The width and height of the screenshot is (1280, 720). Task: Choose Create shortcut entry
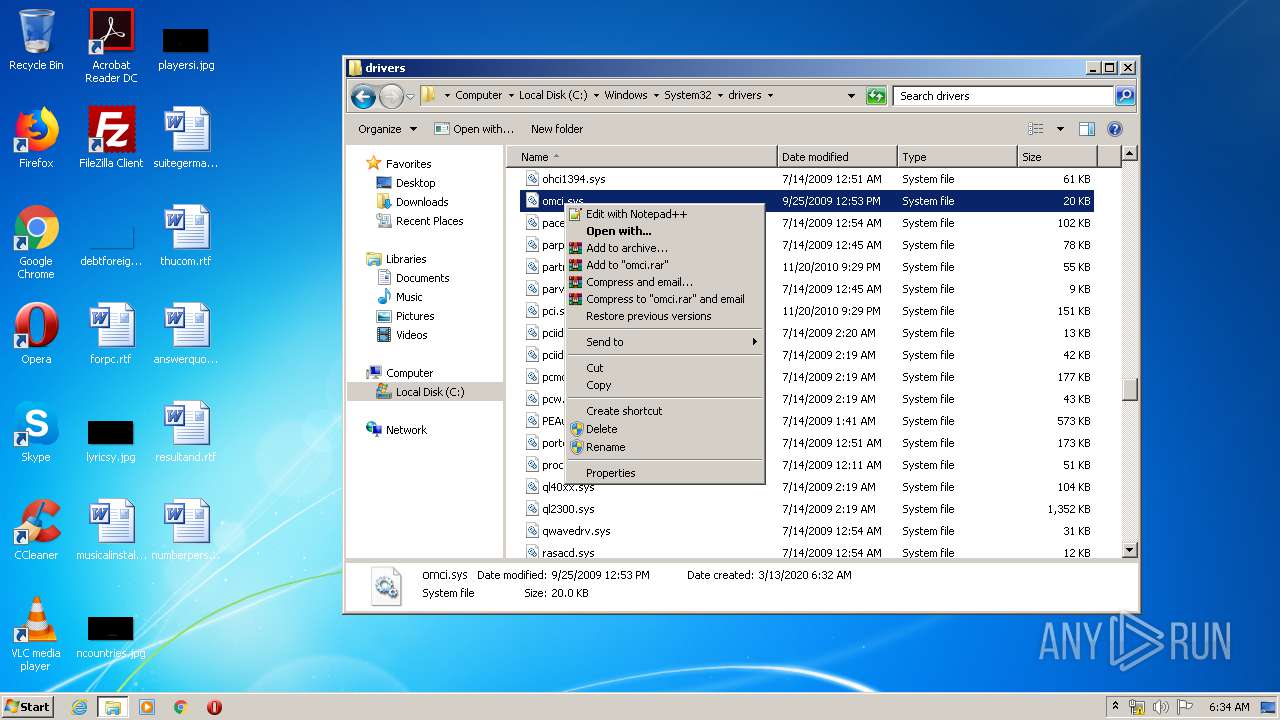coord(664,411)
